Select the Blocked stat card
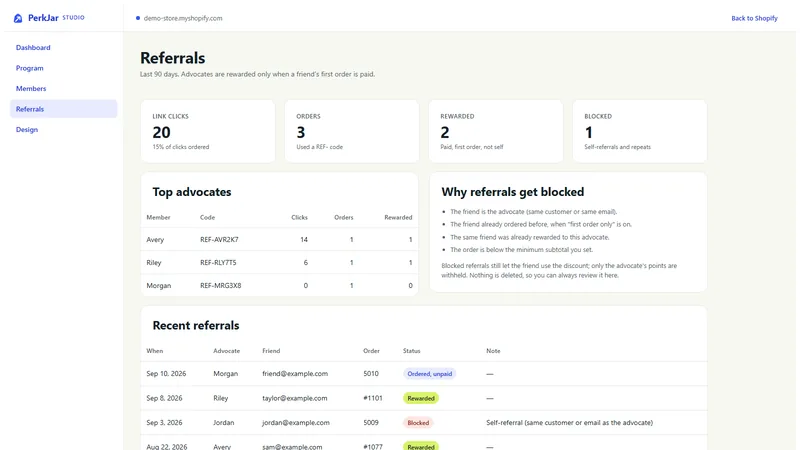Screen dimensions: 800x450 pos(640,131)
